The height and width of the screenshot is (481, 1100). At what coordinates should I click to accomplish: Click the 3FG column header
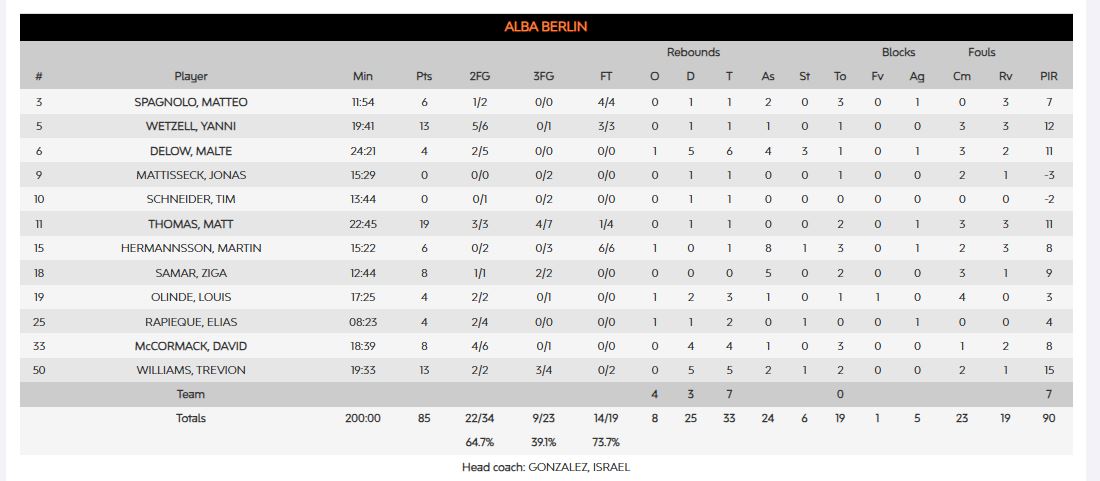pos(542,76)
